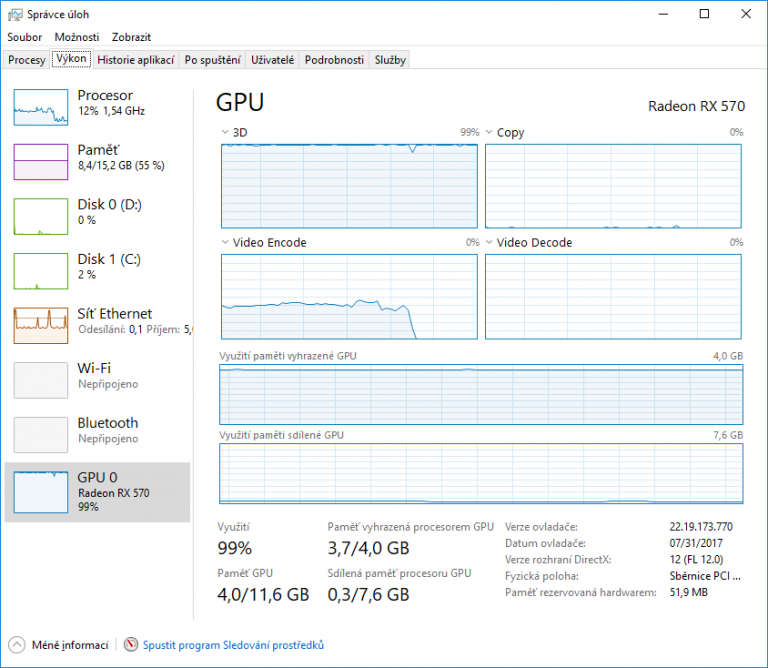
Task: Select the Wi-Fi graph icon
Action: pos(41,379)
